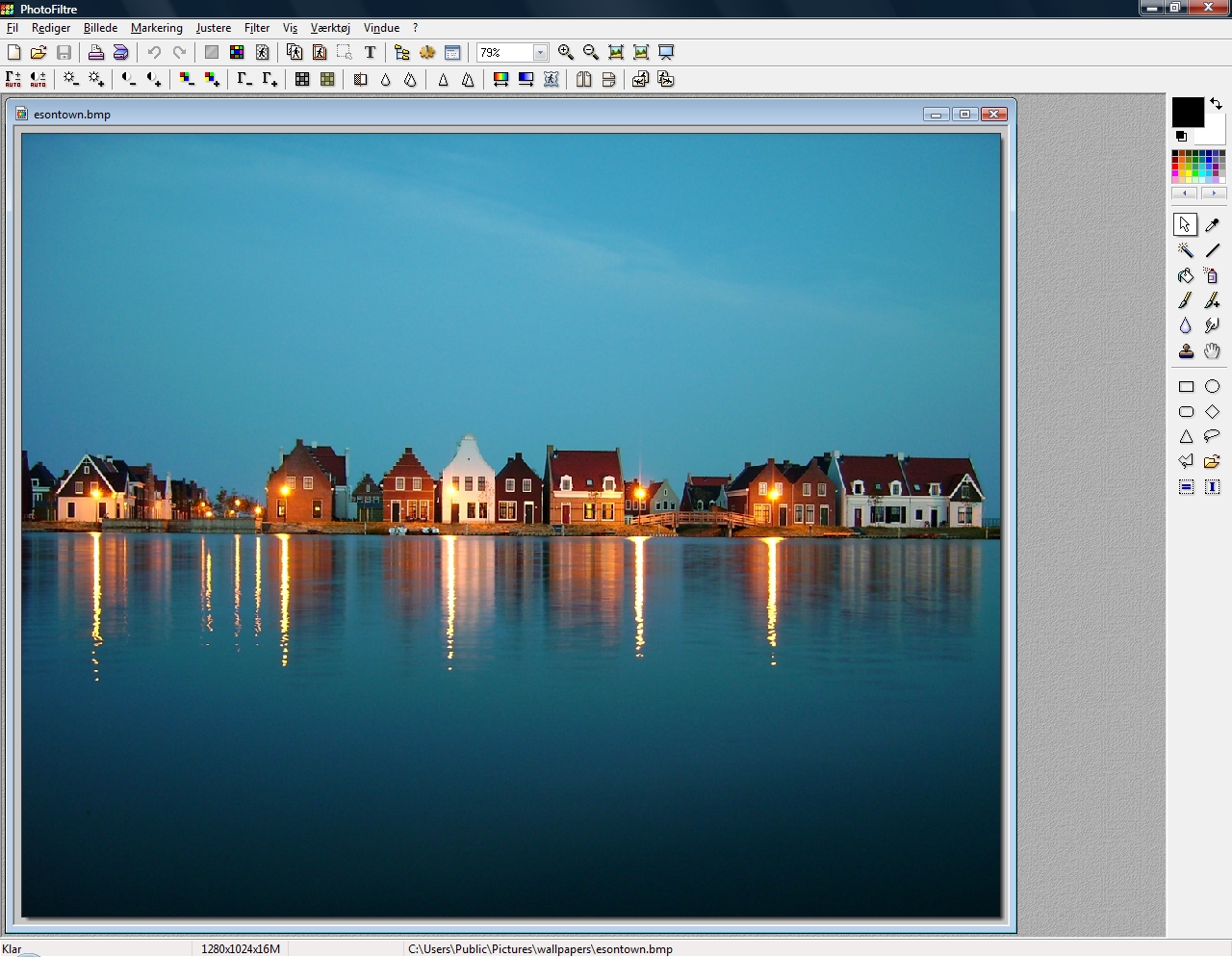Image resolution: width=1232 pixels, height=957 pixels.
Task: Select the Rectangle selection shape
Action: coord(1186,386)
